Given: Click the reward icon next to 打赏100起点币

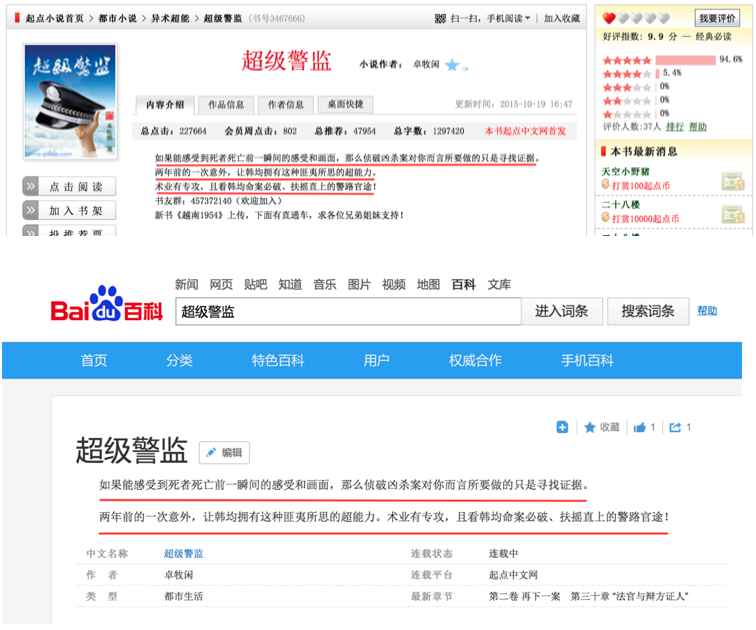Looking at the screenshot, I should [x=733, y=181].
